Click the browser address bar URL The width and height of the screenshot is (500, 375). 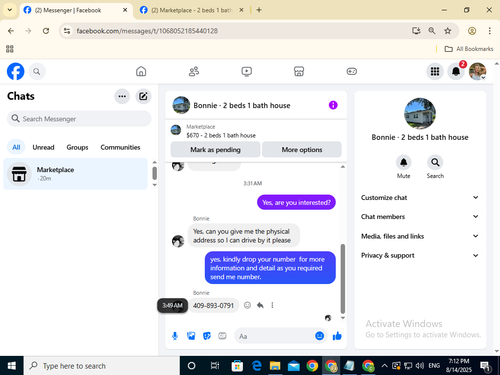click(x=147, y=31)
